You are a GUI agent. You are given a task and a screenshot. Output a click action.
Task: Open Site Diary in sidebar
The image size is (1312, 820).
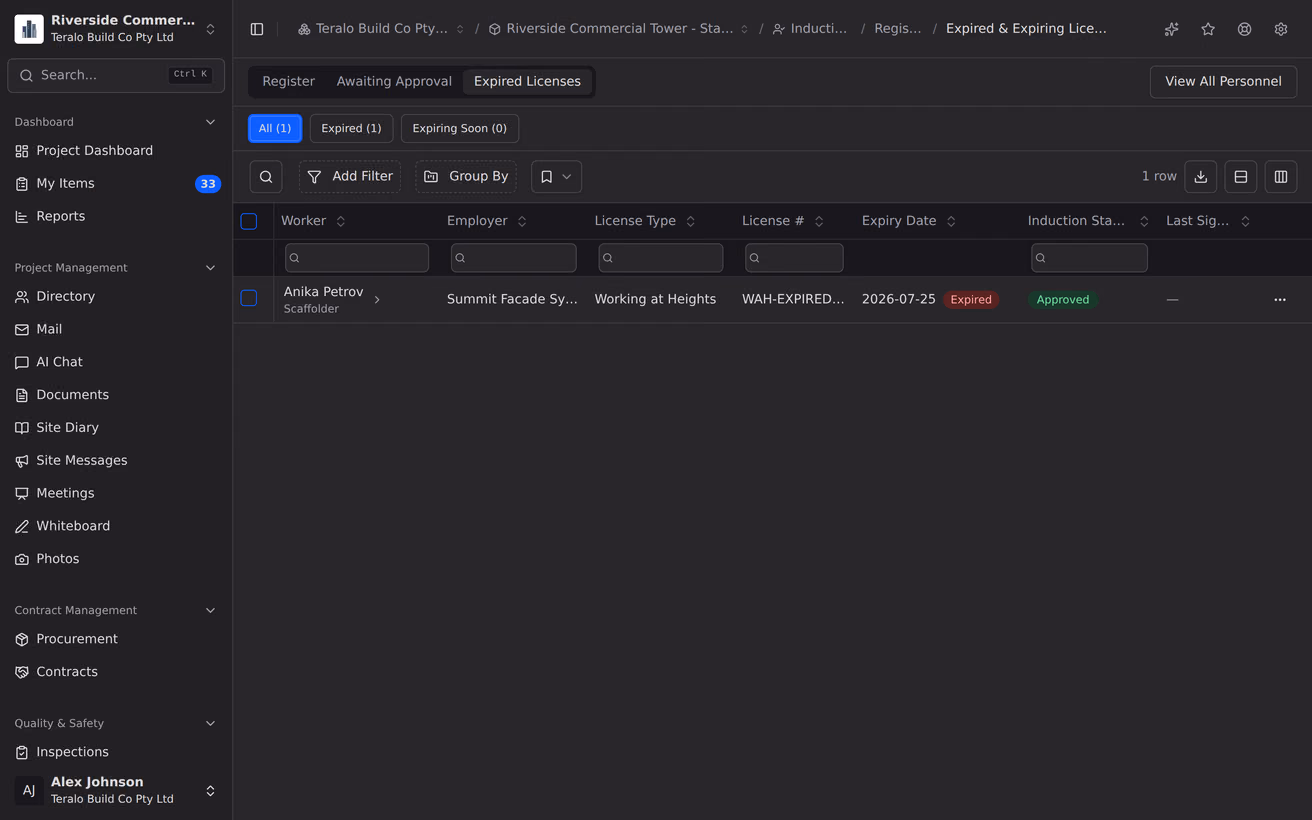116,427
